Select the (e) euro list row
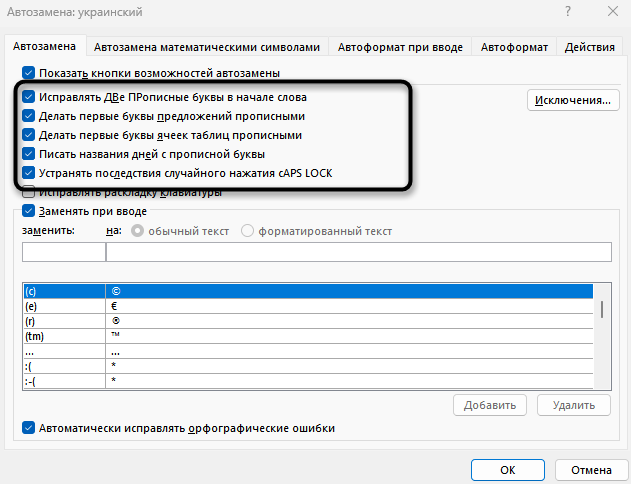This screenshot has width=631, height=484. point(308,306)
